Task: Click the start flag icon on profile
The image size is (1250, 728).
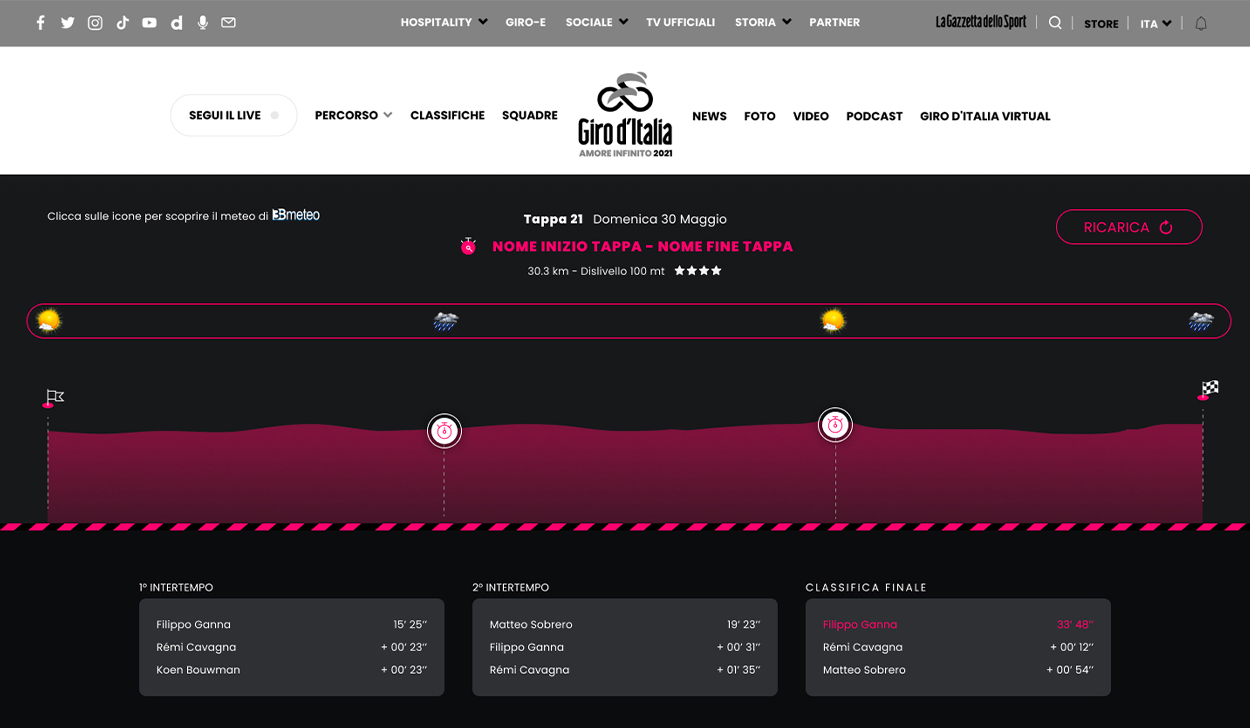Action: point(54,398)
